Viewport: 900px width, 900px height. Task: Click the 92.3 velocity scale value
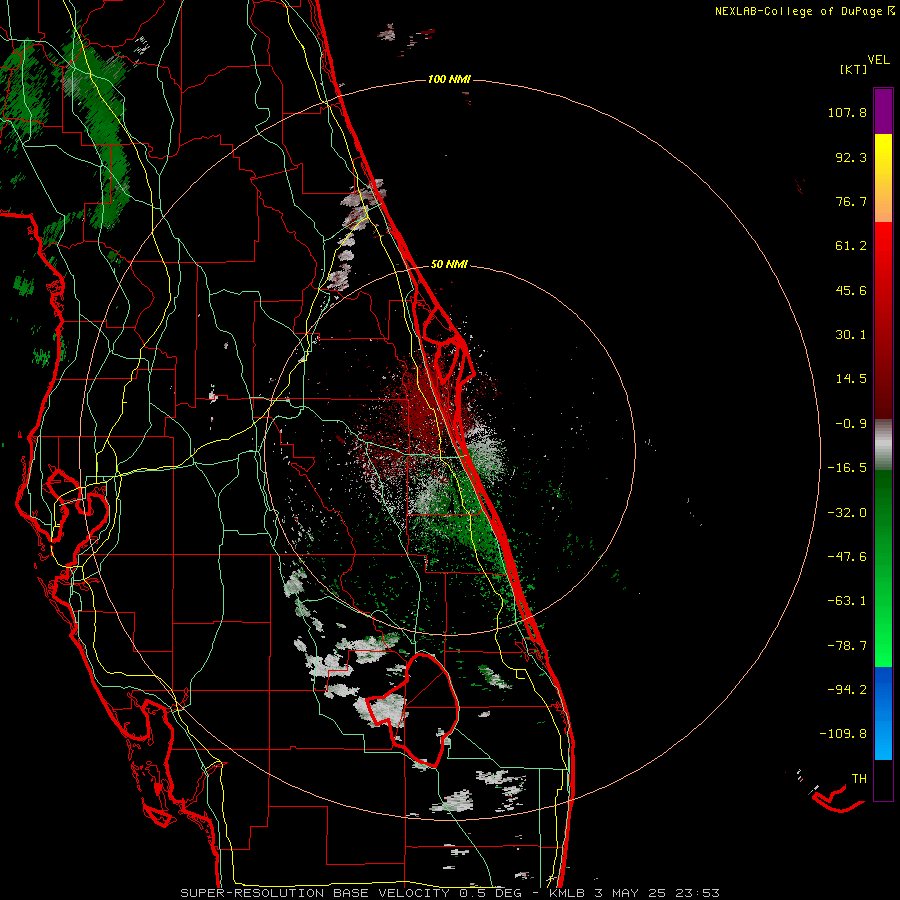point(851,157)
